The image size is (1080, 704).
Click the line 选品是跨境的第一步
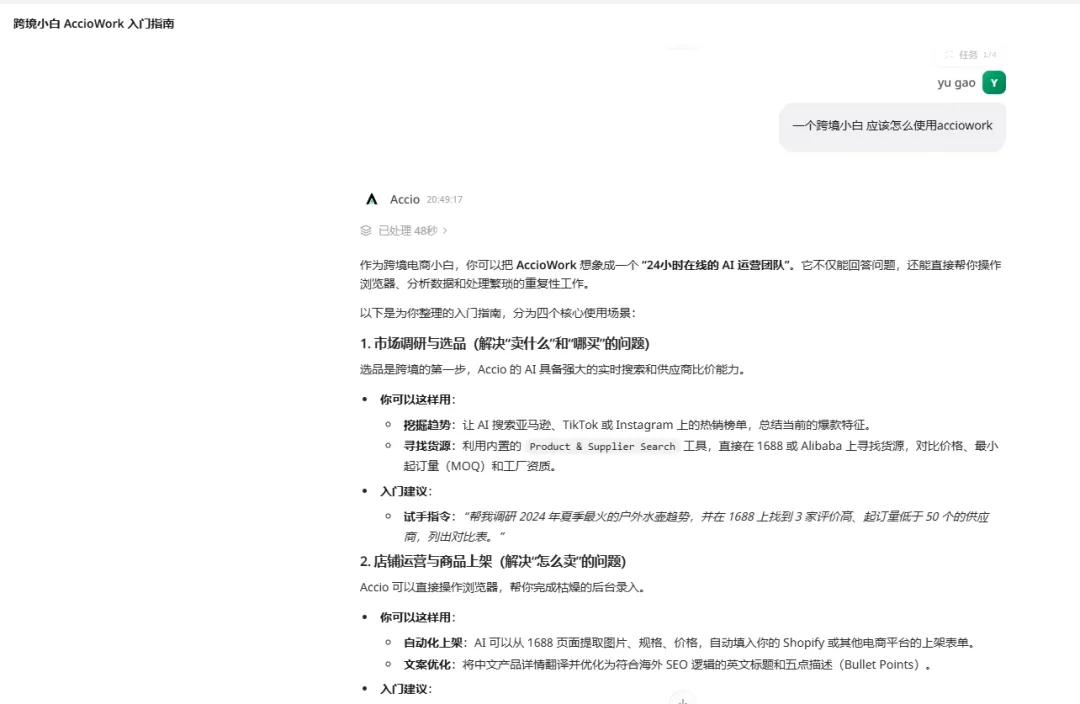(552, 370)
